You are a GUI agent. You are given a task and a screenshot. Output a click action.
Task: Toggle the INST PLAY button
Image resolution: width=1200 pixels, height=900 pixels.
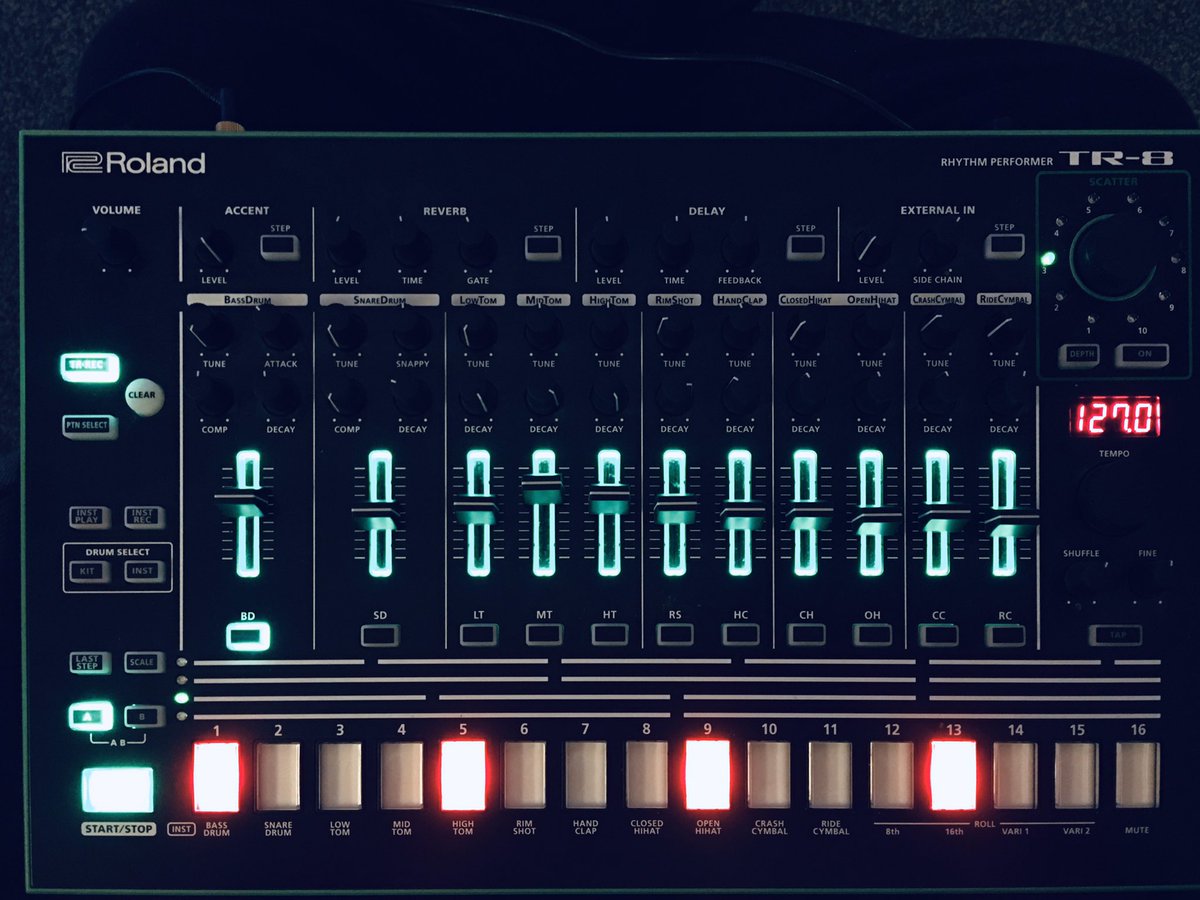(x=89, y=517)
